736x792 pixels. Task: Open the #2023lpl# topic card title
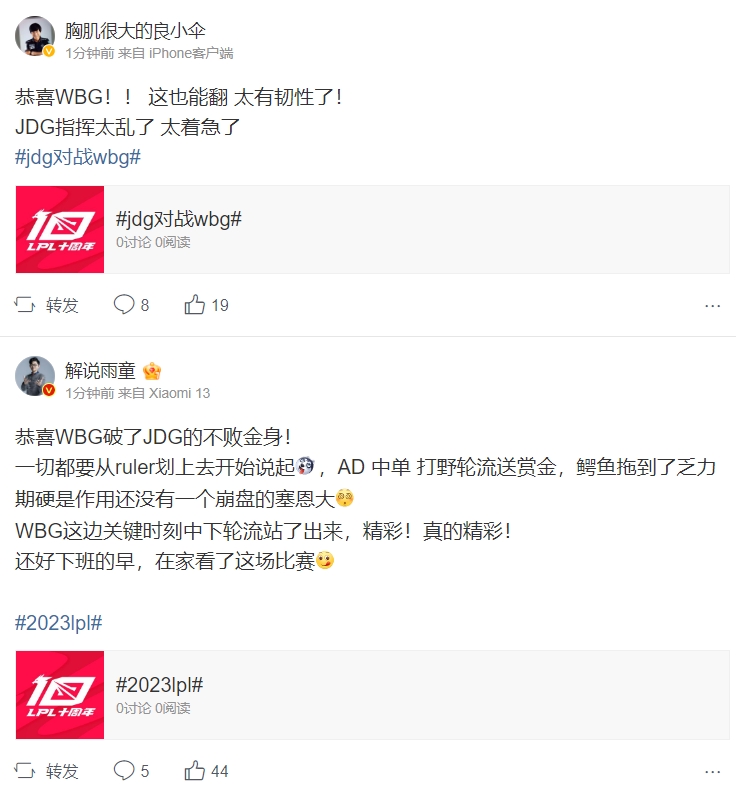(160, 685)
